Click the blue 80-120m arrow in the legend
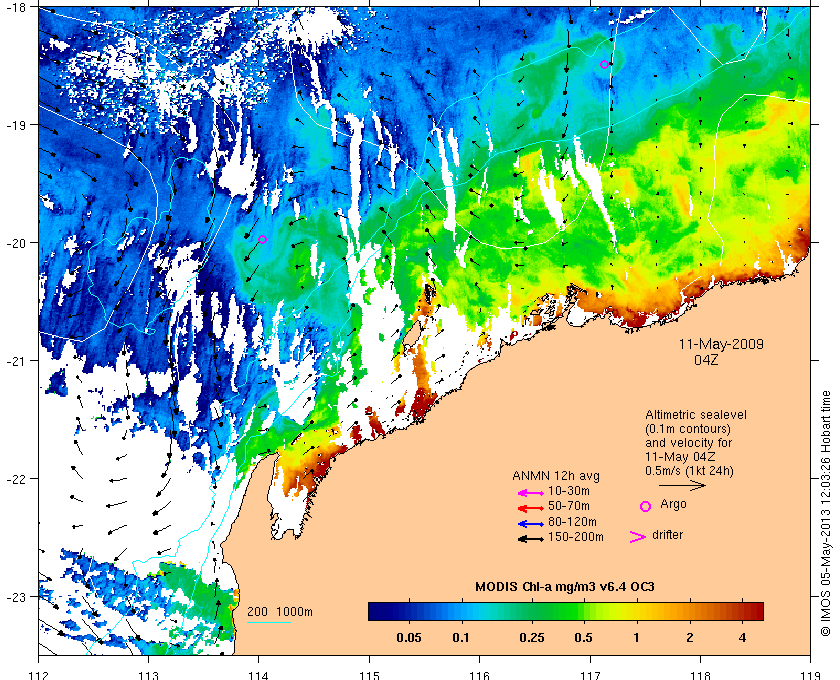 click(531, 524)
